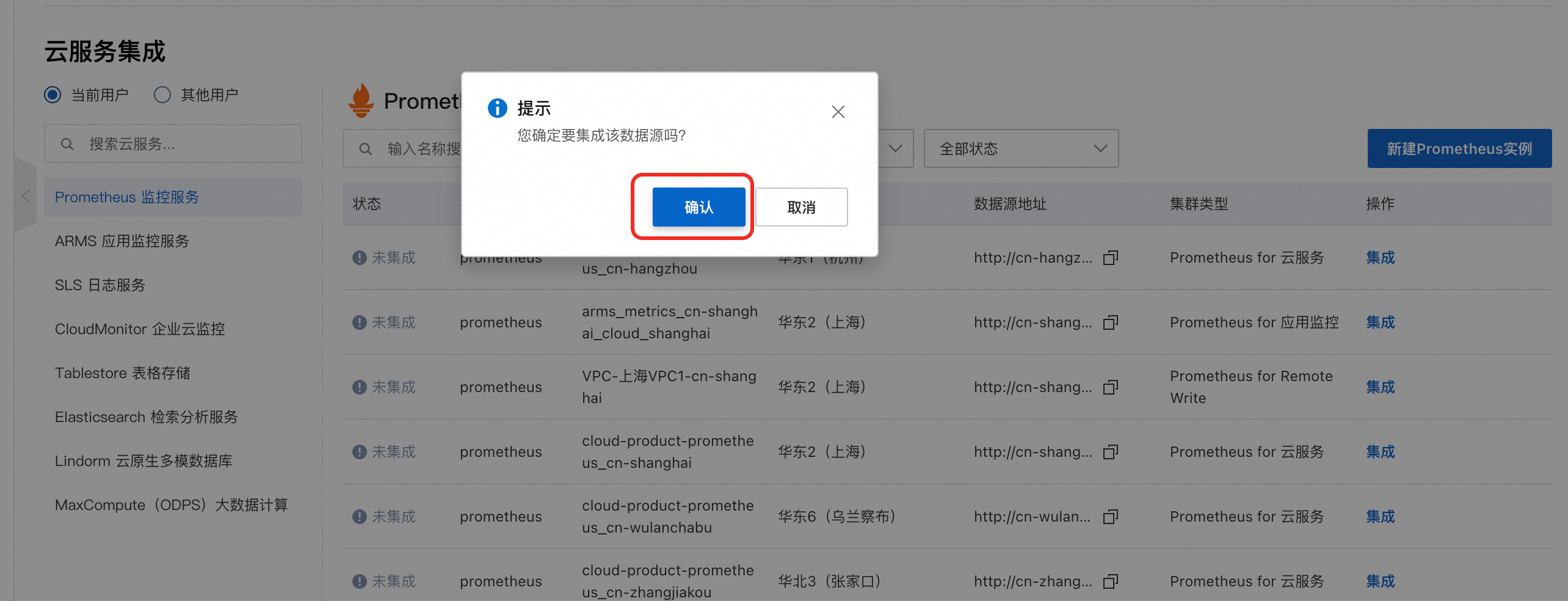The width and height of the screenshot is (1568, 601).
Task: Click 未集成 status icon in VPC-上海VPC1 row
Action: click(360, 387)
